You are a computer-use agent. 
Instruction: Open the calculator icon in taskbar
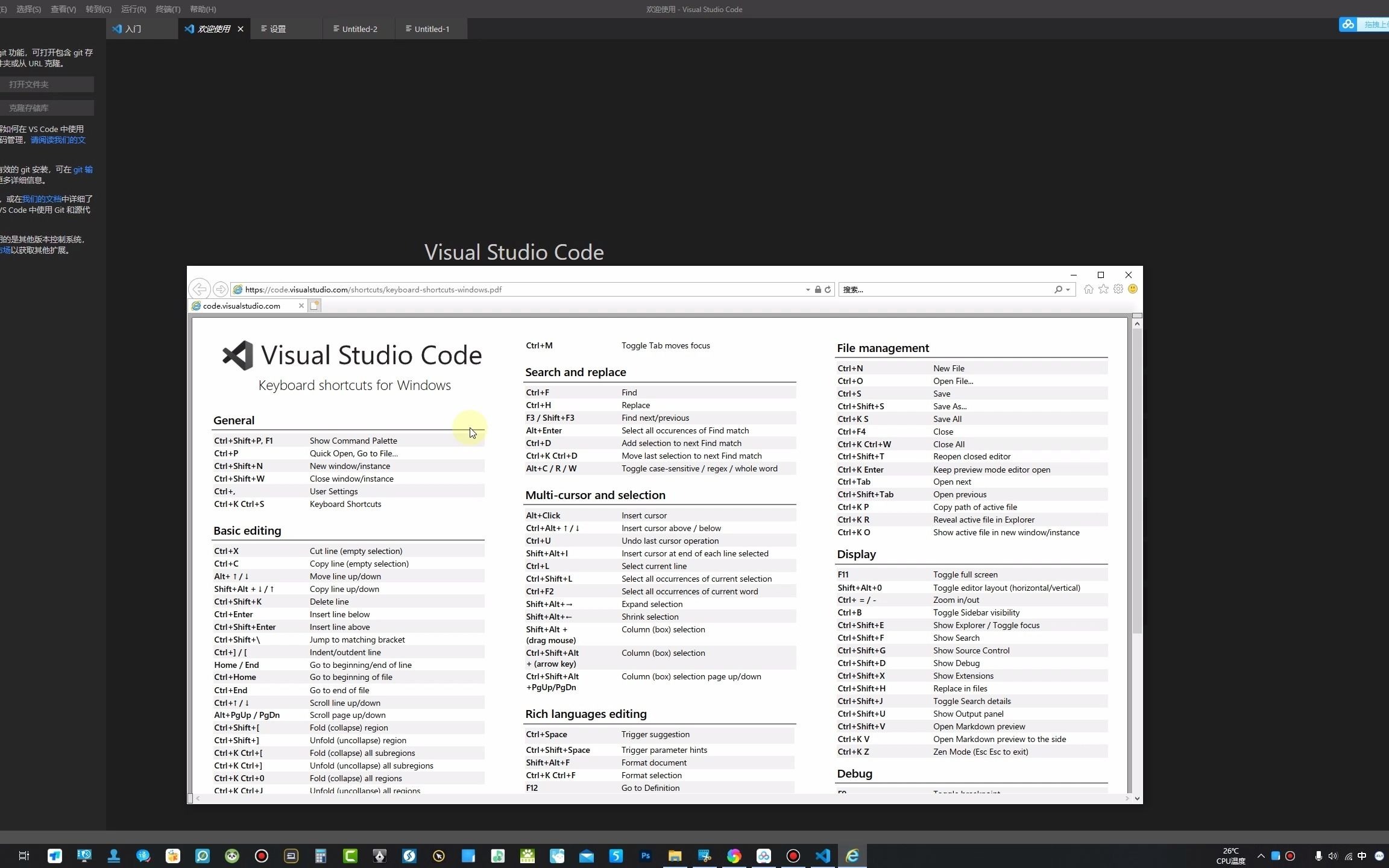click(x=321, y=856)
